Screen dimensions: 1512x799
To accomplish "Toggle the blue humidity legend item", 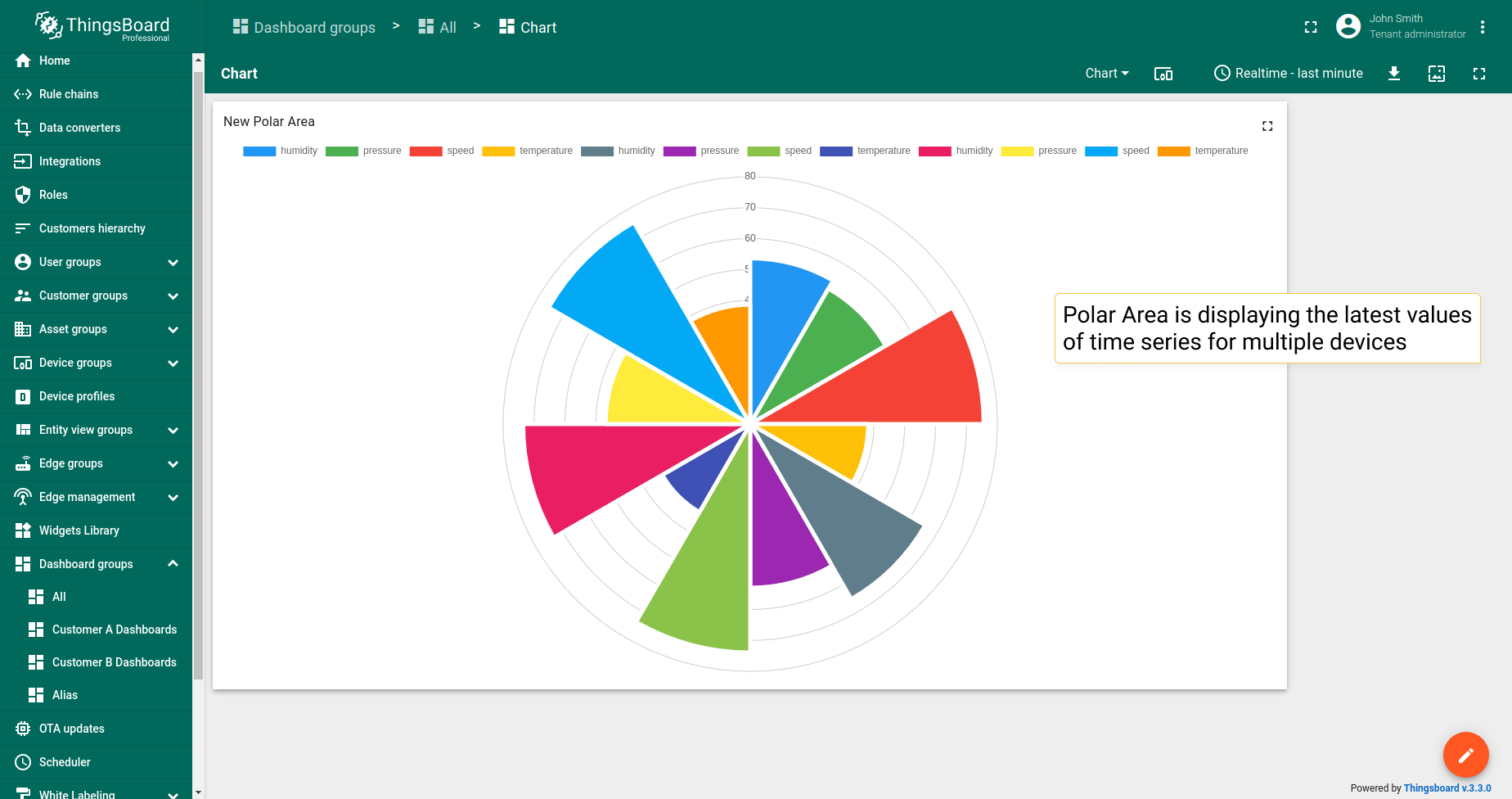I will tap(280, 151).
